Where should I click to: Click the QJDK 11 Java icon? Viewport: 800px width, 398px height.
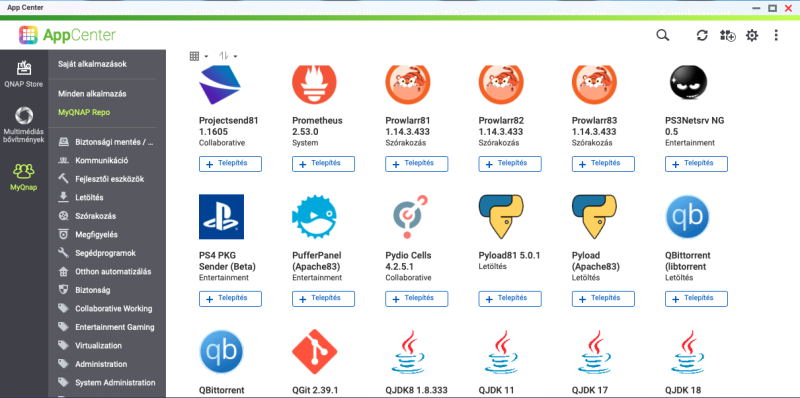[502, 352]
